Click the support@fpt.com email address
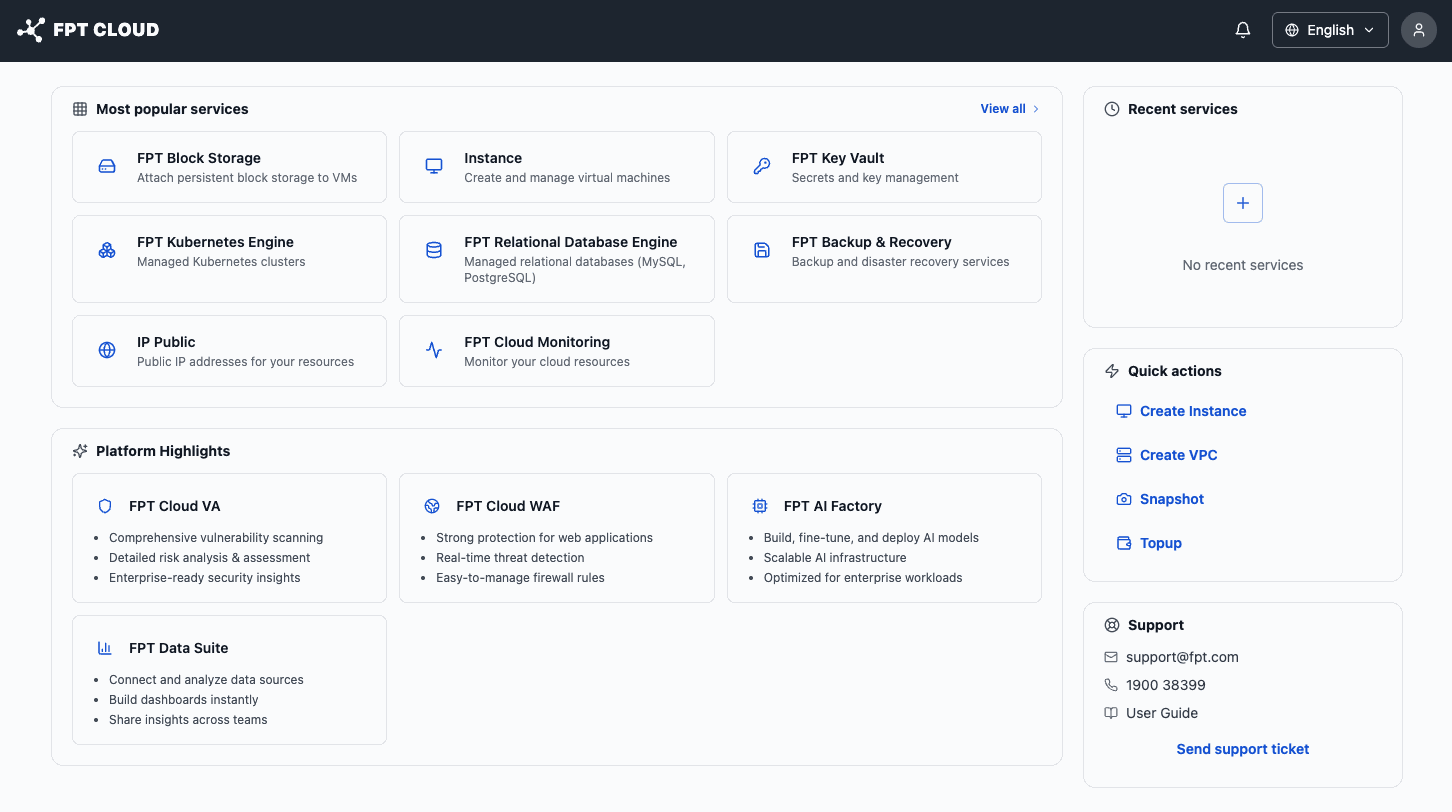1452x812 pixels. [1182, 657]
